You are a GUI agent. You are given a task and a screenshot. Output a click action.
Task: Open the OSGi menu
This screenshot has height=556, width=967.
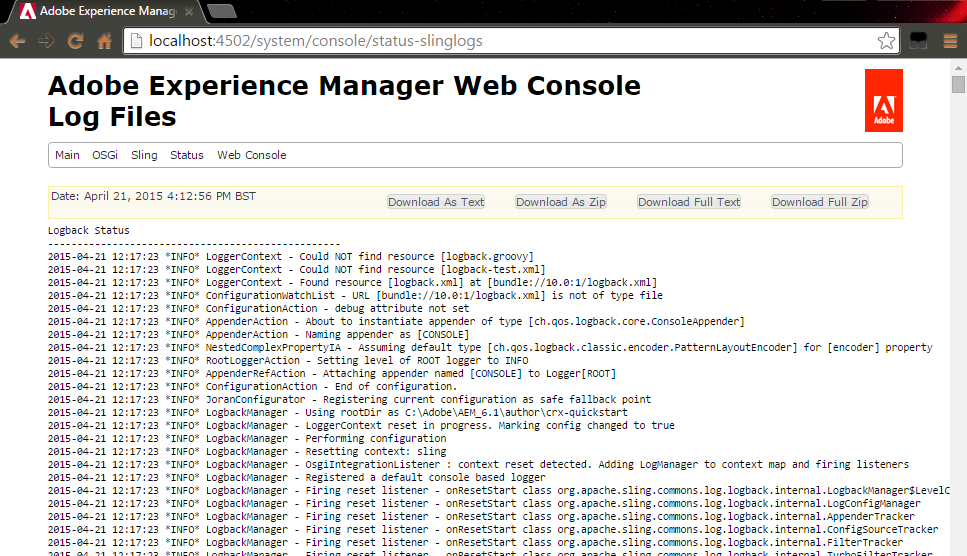point(105,155)
